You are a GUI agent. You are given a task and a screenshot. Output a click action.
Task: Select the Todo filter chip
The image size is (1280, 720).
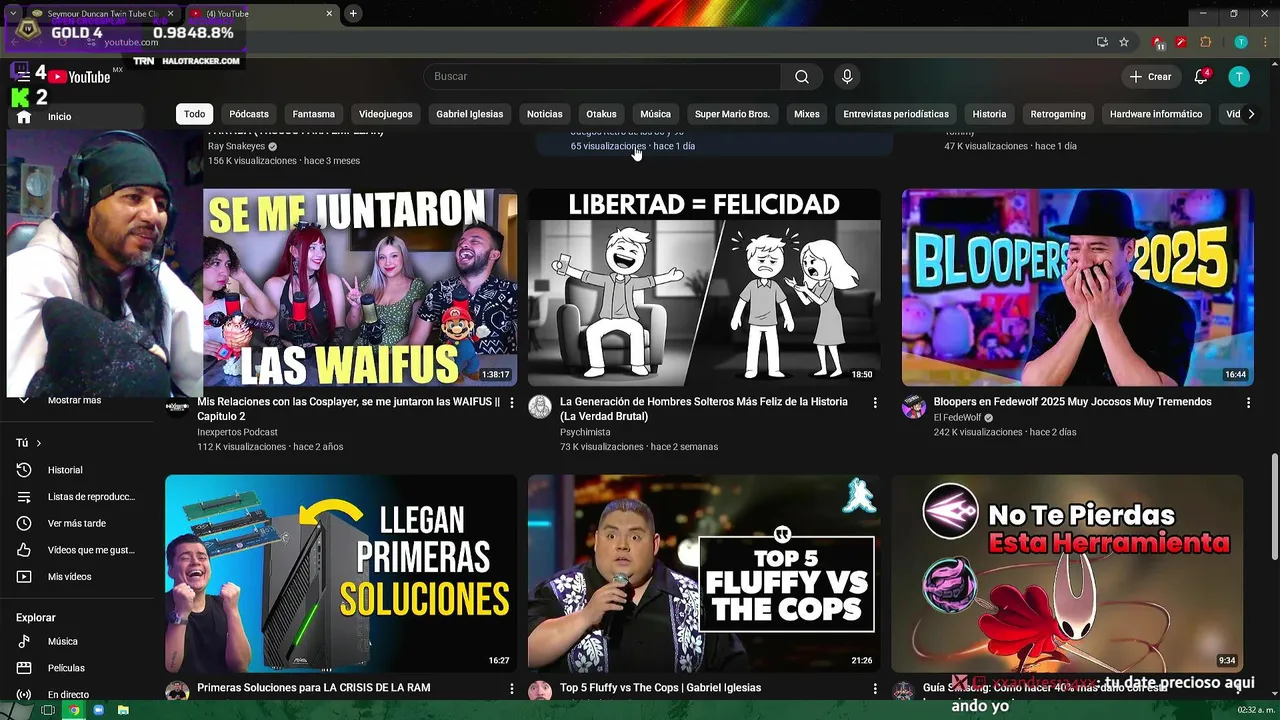(x=194, y=114)
